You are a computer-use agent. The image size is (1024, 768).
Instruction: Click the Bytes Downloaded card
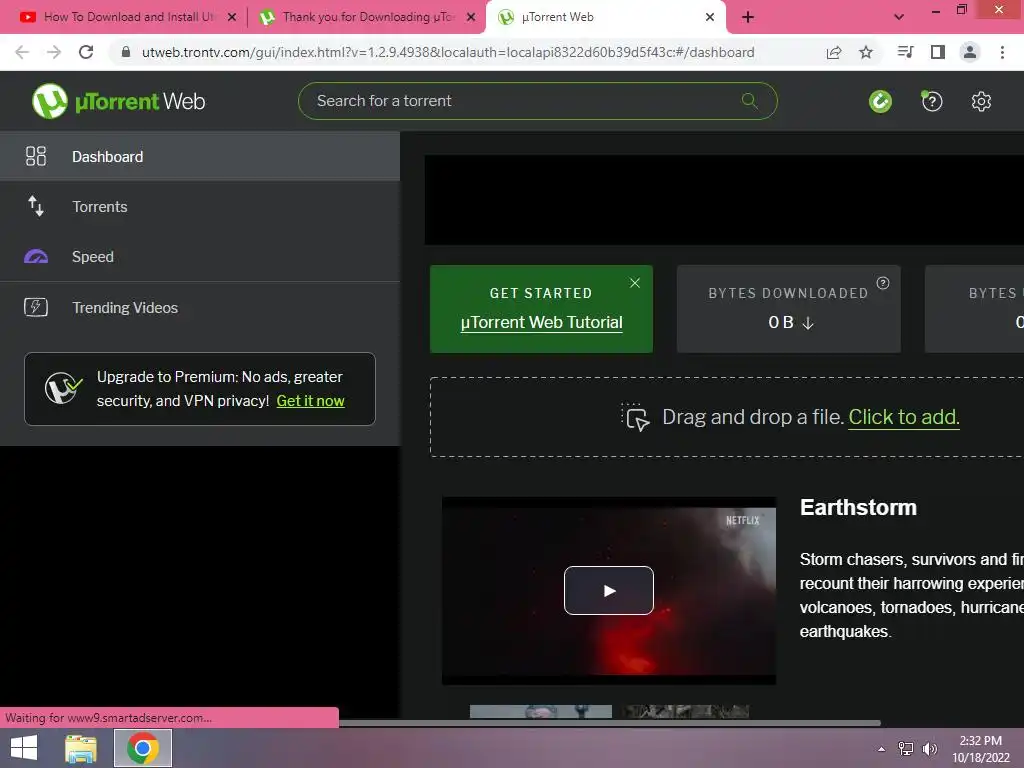(788, 309)
